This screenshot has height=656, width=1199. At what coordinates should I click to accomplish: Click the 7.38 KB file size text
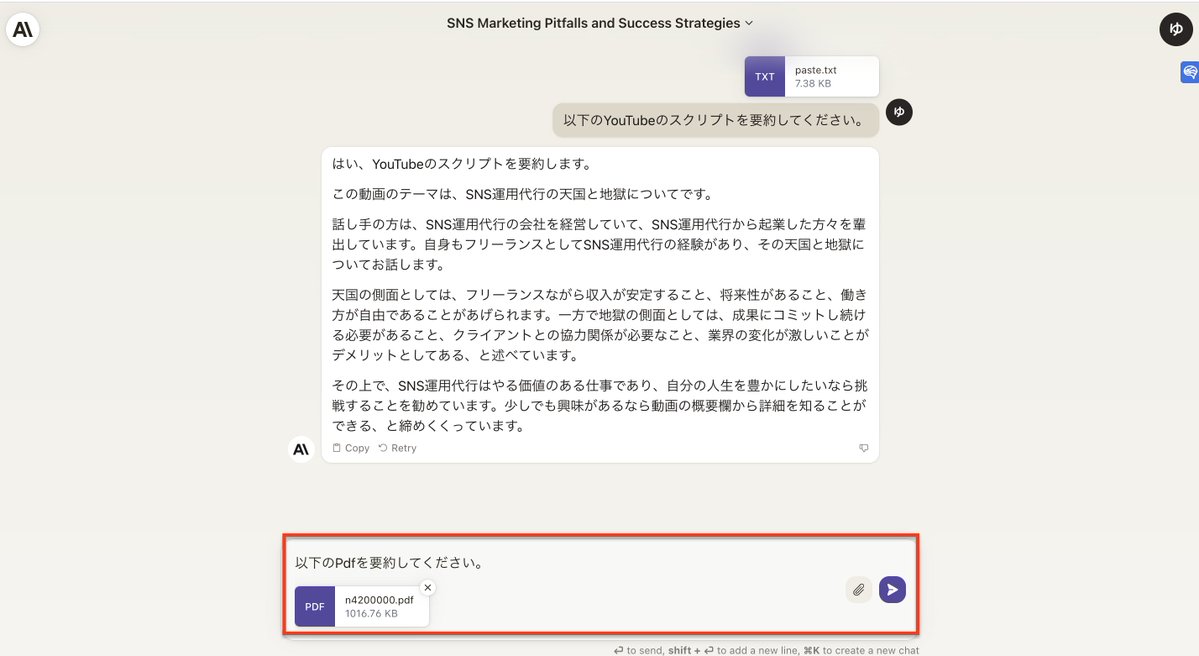click(813, 83)
